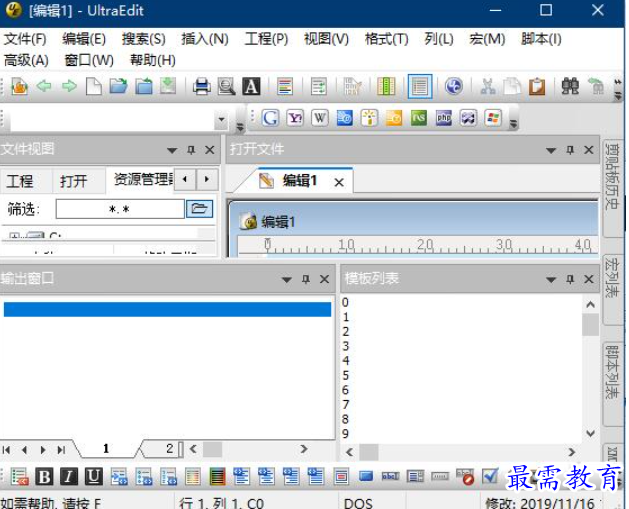
Task: Open the 视图(V) menu
Action: tap(326, 39)
